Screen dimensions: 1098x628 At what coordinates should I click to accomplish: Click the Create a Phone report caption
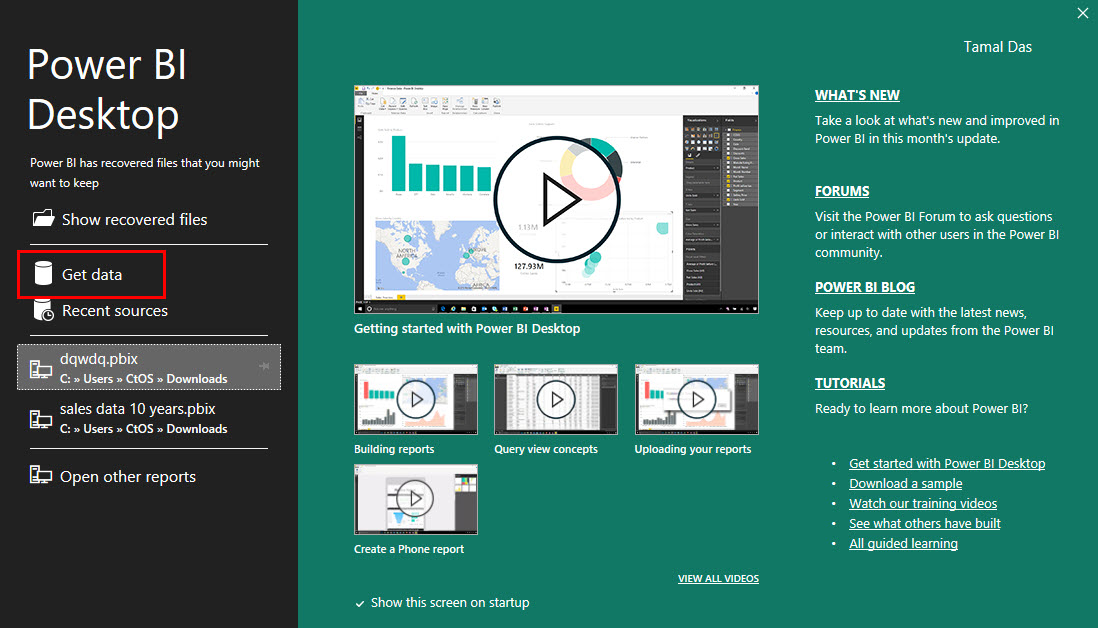click(x=408, y=549)
